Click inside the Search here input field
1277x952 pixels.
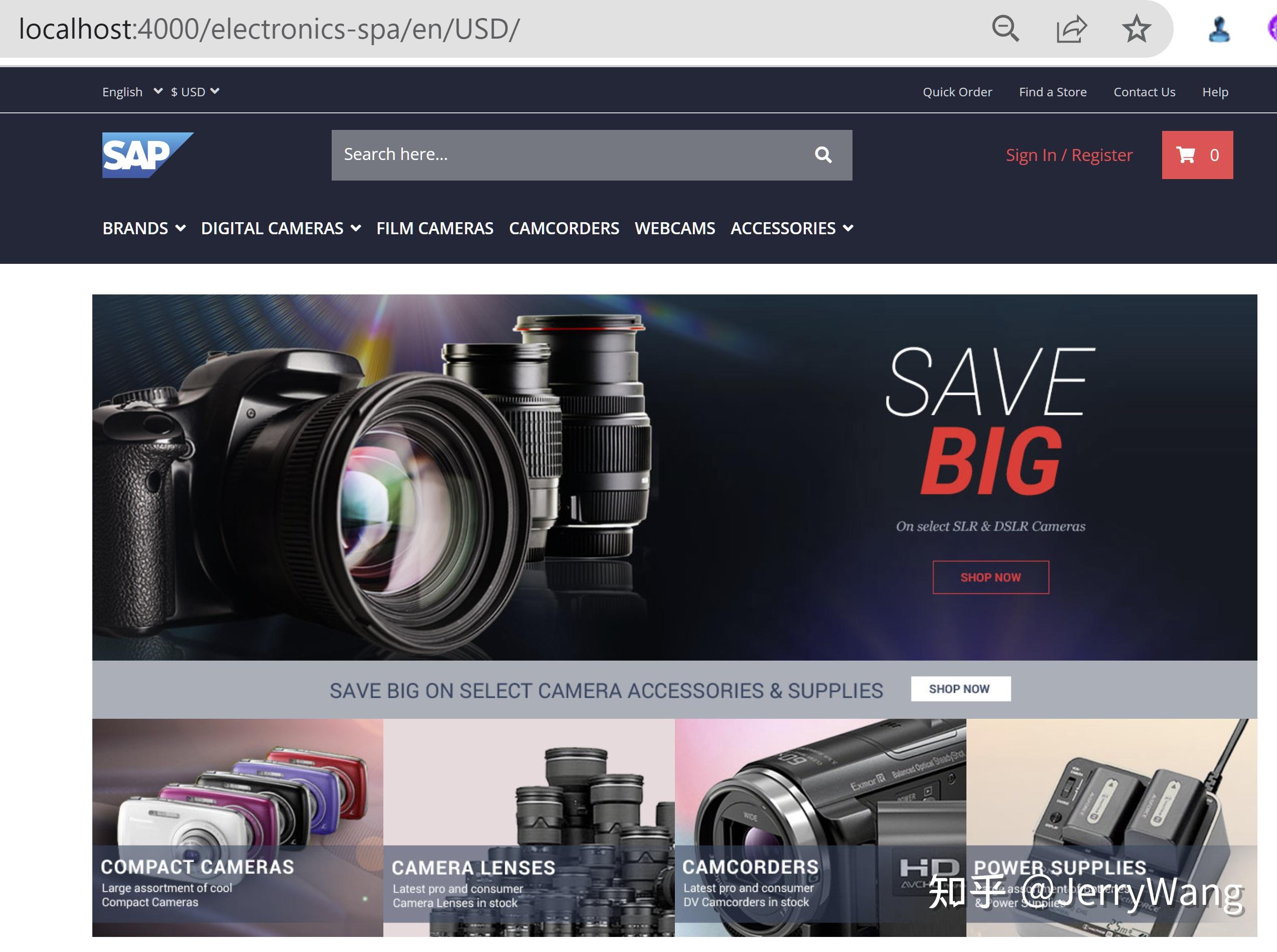click(565, 154)
